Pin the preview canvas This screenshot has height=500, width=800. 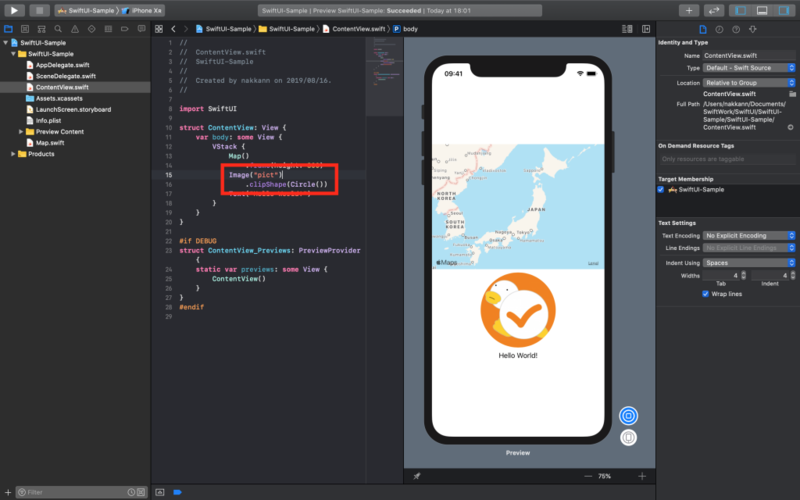[417, 476]
